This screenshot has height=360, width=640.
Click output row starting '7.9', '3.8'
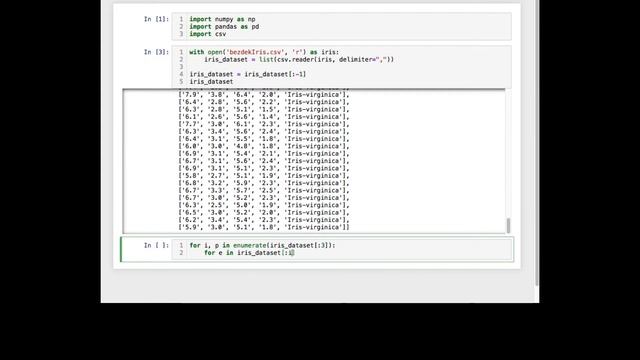click(264, 95)
